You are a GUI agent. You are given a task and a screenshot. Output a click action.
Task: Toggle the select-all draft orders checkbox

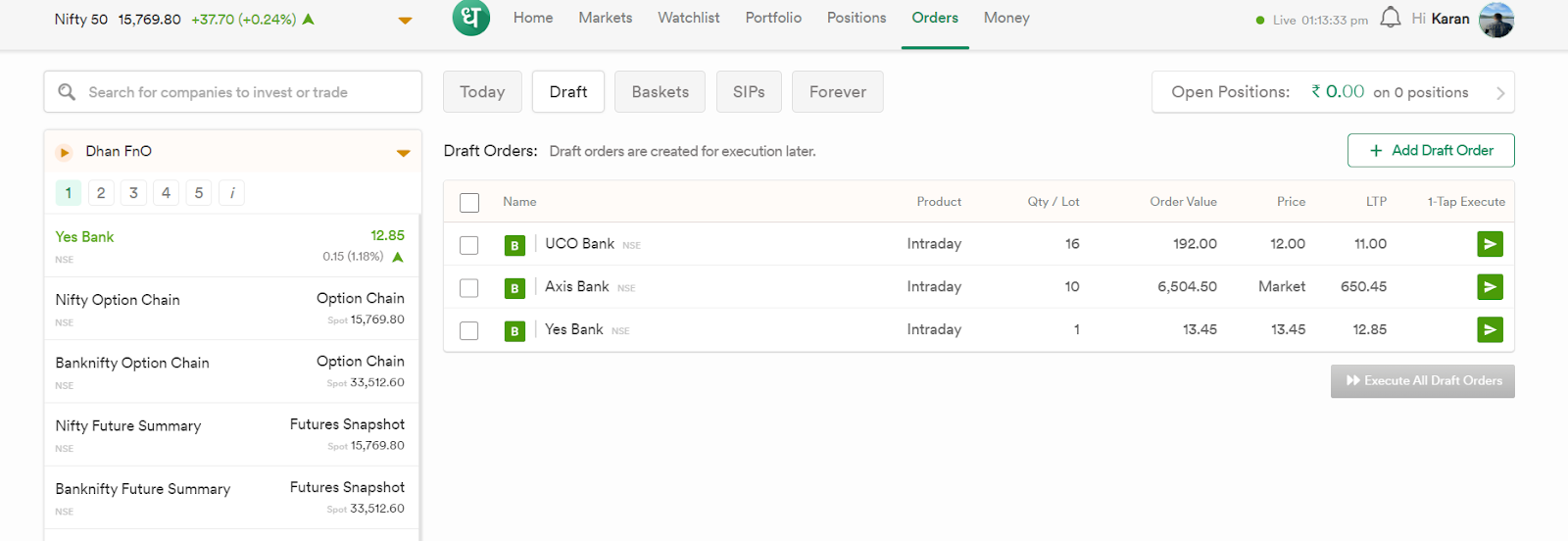pyautogui.click(x=469, y=203)
